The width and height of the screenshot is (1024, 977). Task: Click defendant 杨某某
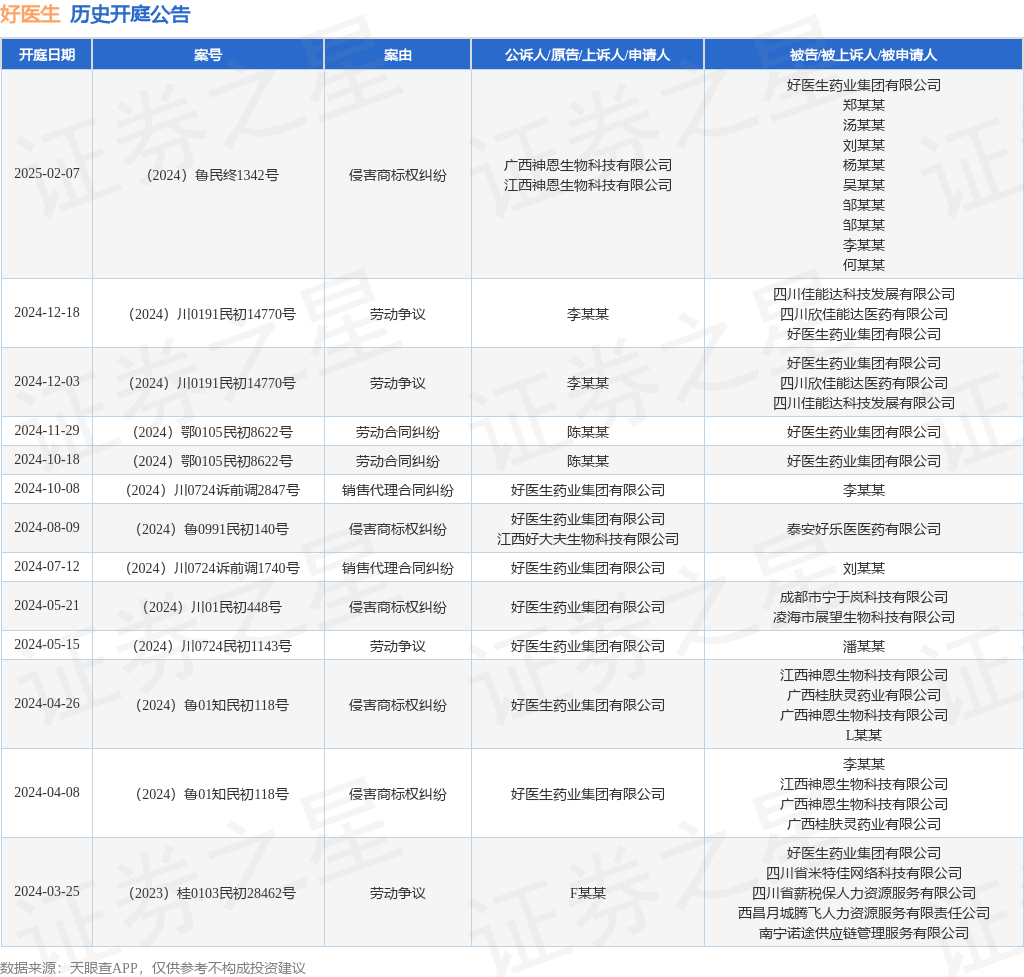[863, 165]
